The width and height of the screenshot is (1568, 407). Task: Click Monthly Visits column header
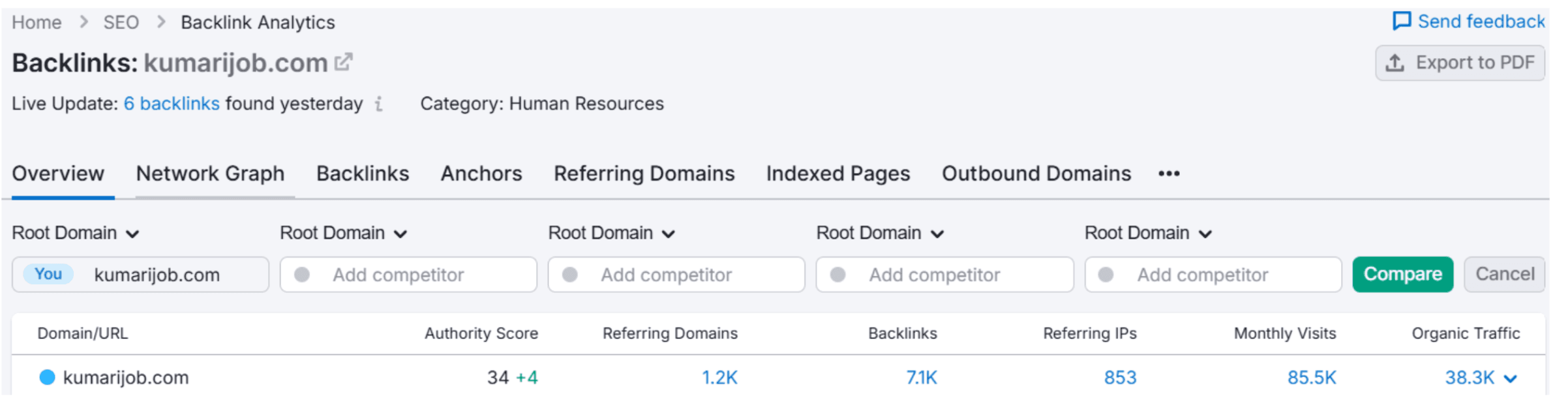[x=1285, y=333]
